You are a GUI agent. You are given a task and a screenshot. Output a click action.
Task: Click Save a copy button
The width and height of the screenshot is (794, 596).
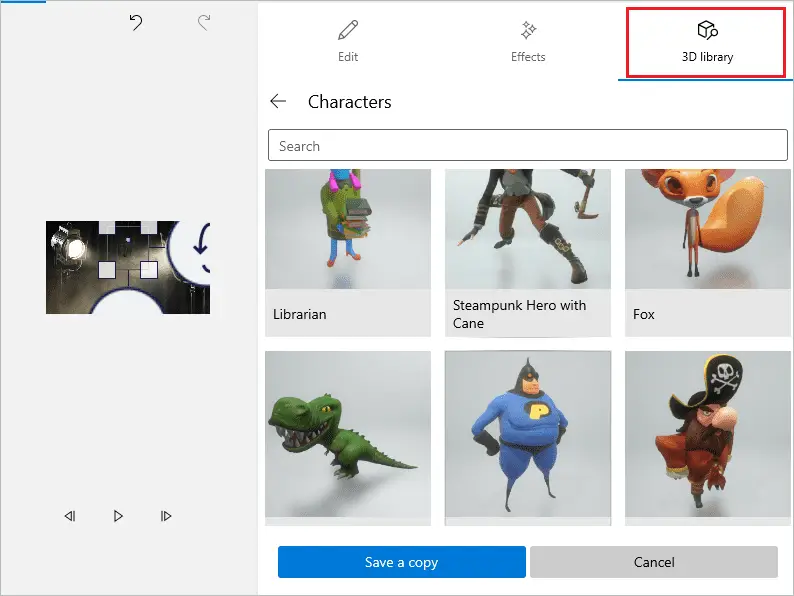tap(402, 562)
